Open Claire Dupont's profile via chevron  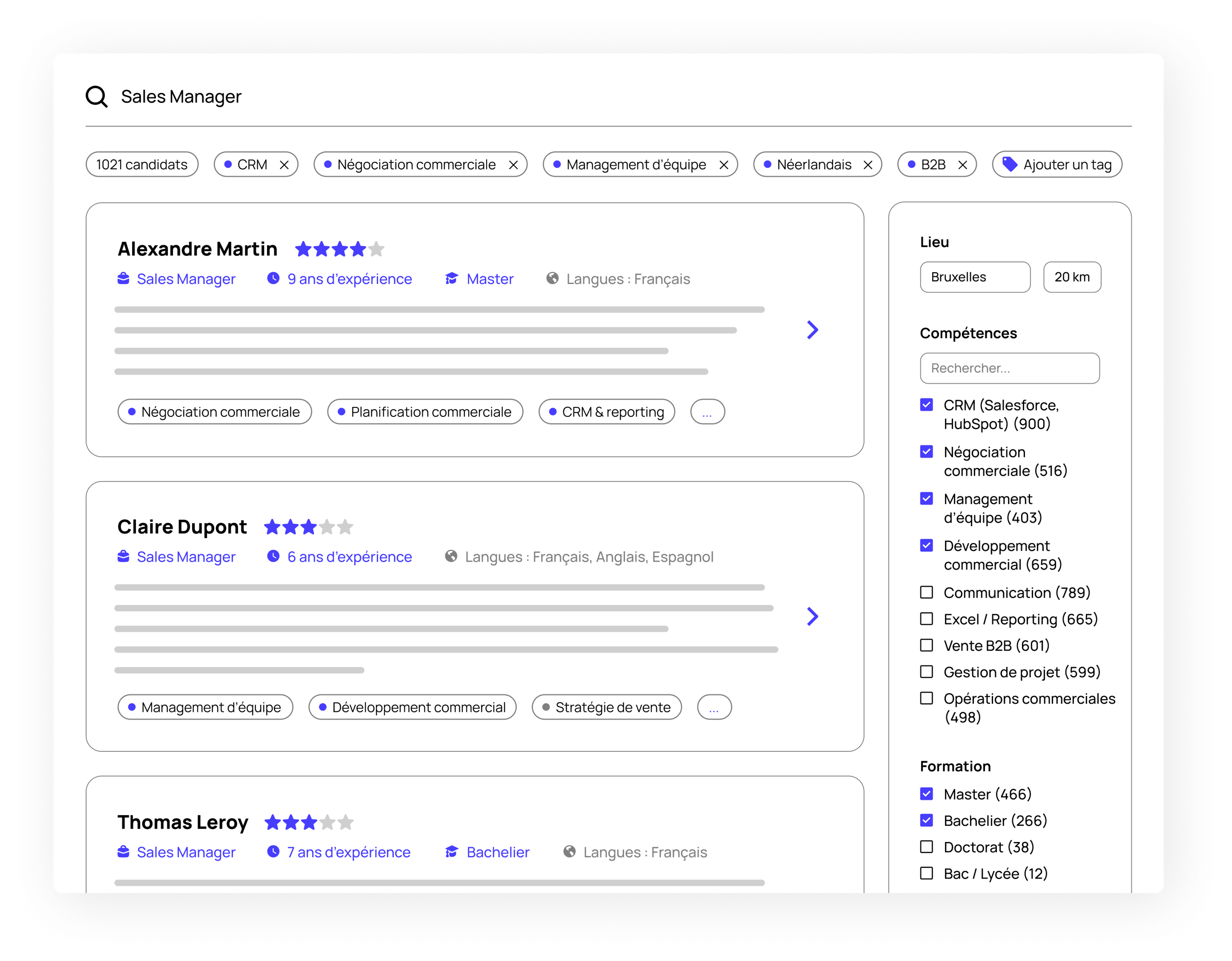812,616
